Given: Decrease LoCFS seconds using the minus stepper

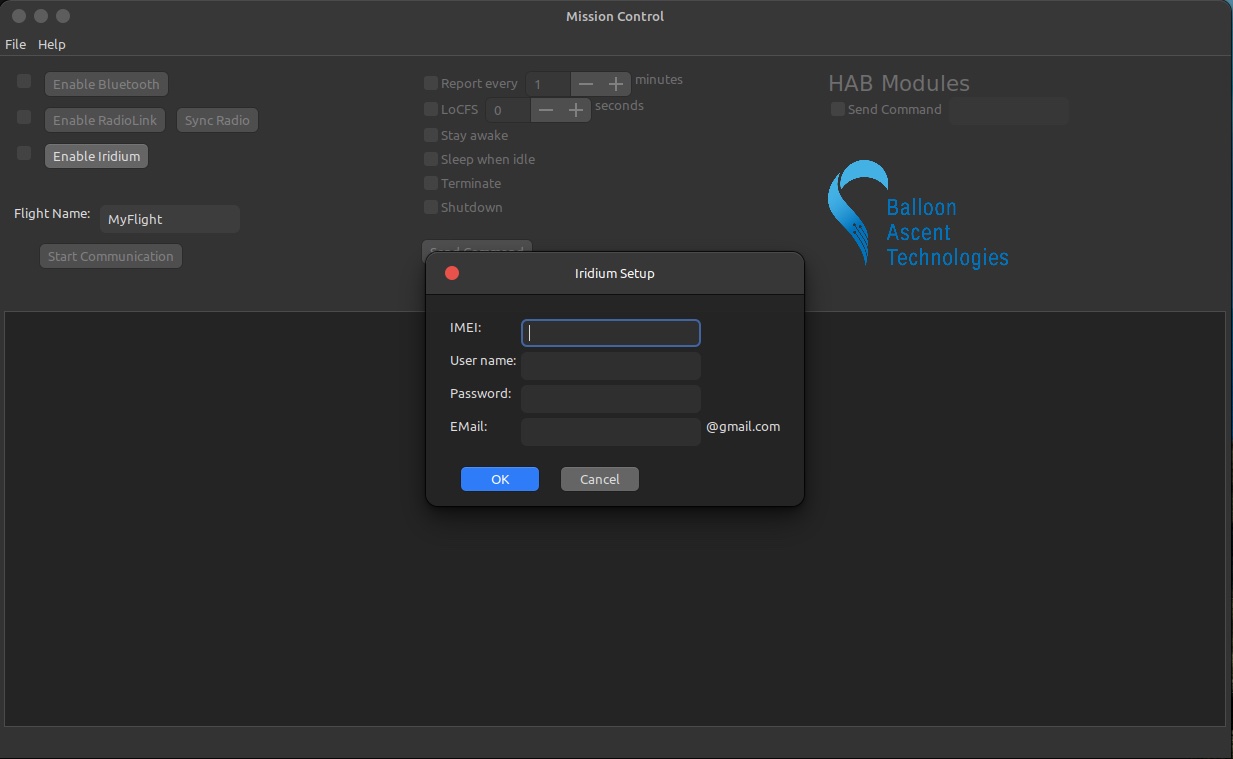Looking at the screenshot, I should (546, 110).
